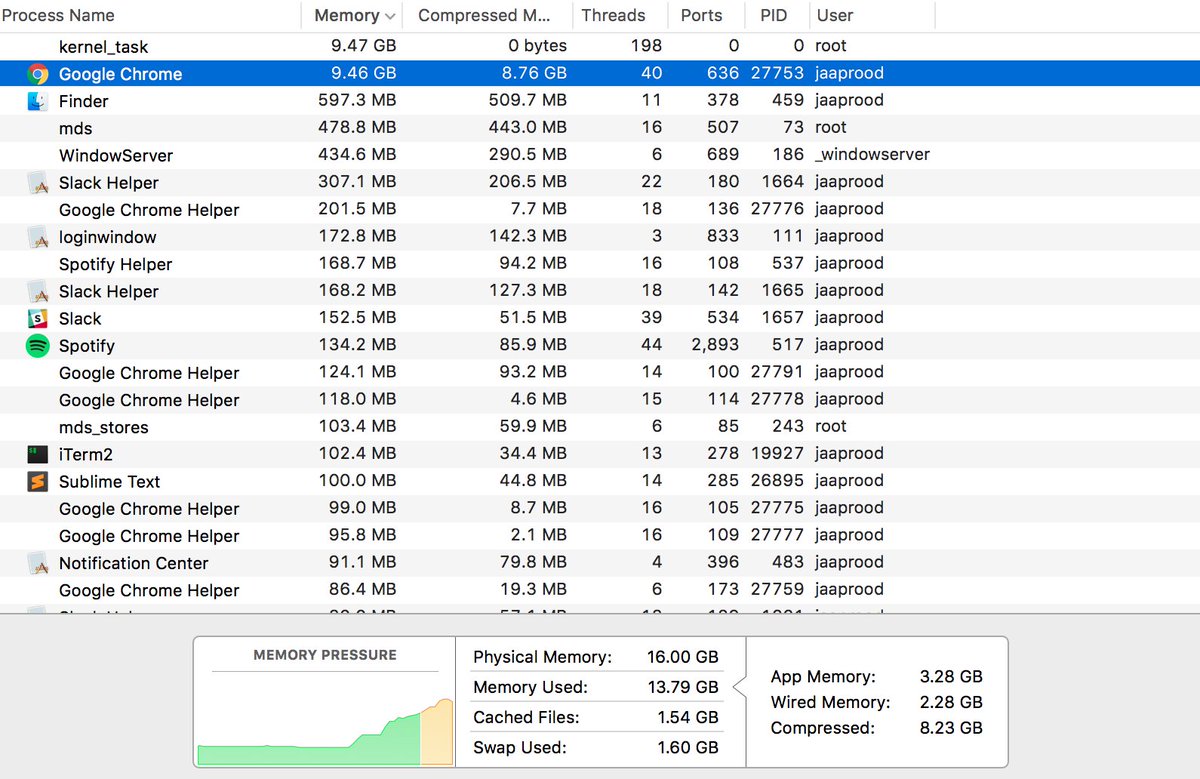Select Google Chrome Helper with 201.5 MB

point(149,210)
